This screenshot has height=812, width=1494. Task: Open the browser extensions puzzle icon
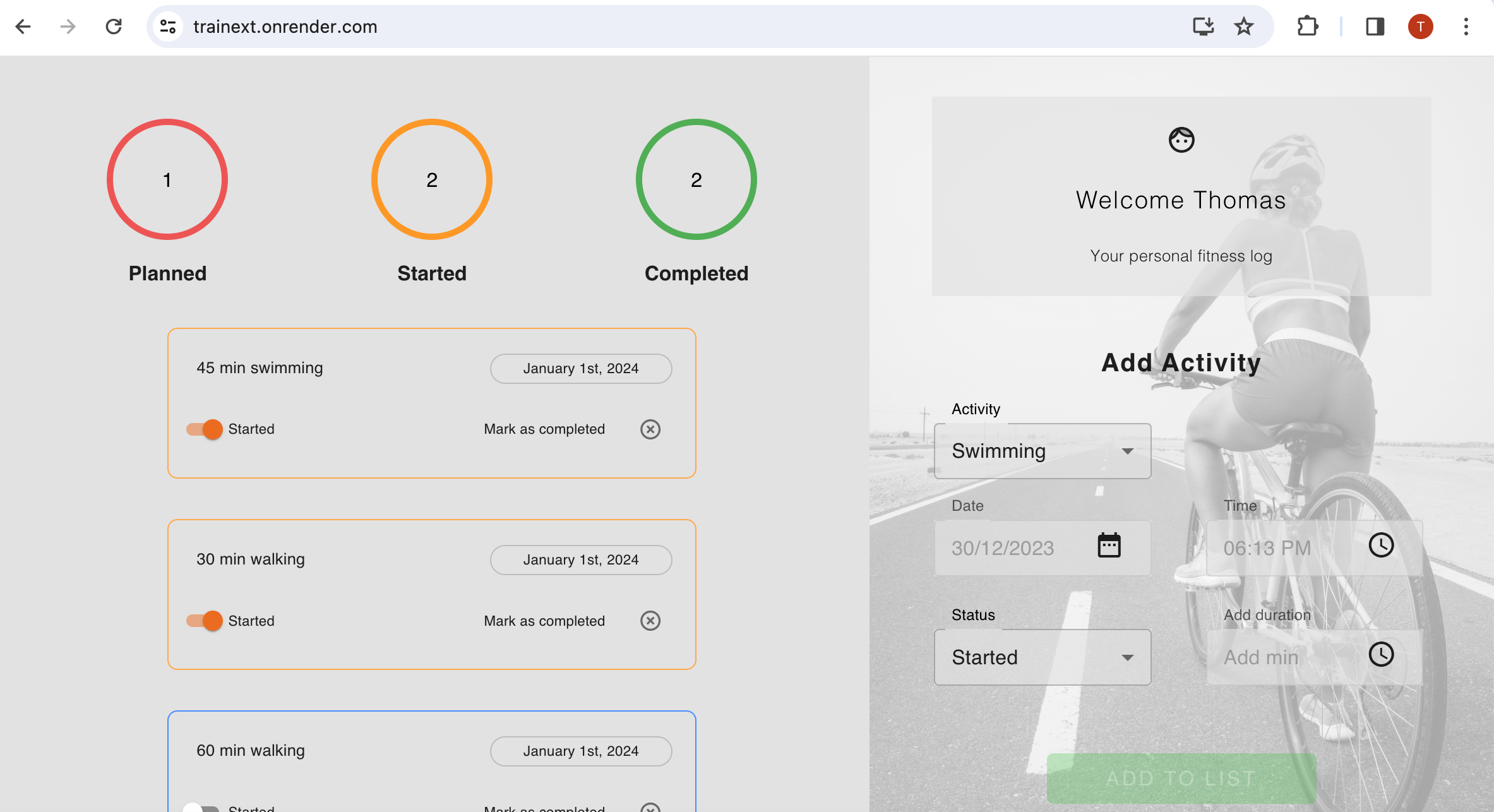tap(1307, 27)
